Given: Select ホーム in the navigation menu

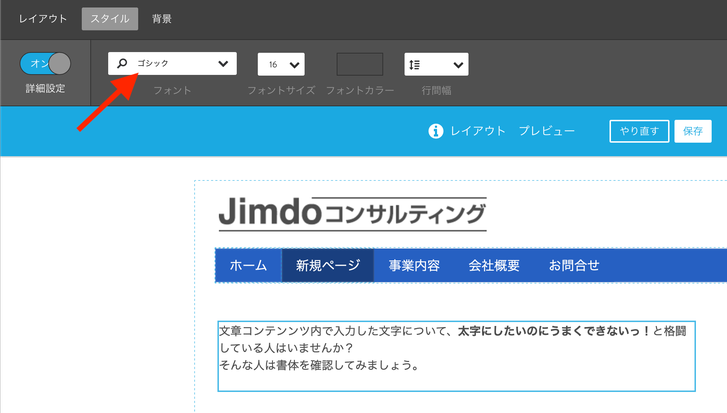Looking at the screenshot, I should (249, 265).
